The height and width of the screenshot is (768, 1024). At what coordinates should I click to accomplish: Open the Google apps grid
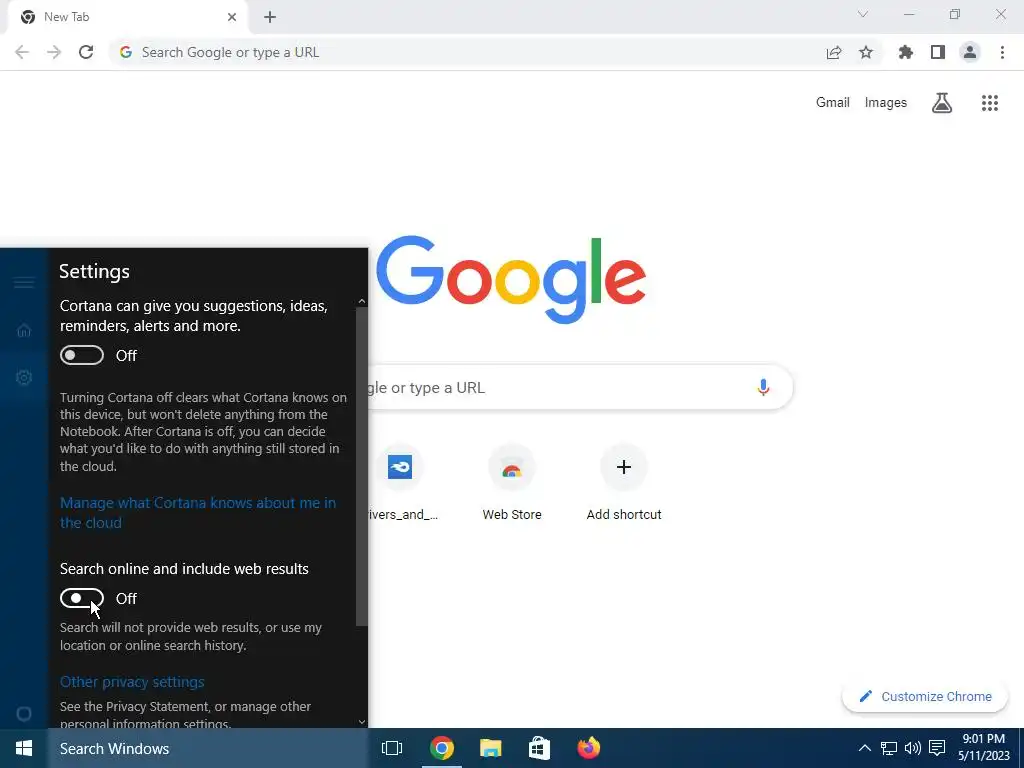[x=990, y=103]
